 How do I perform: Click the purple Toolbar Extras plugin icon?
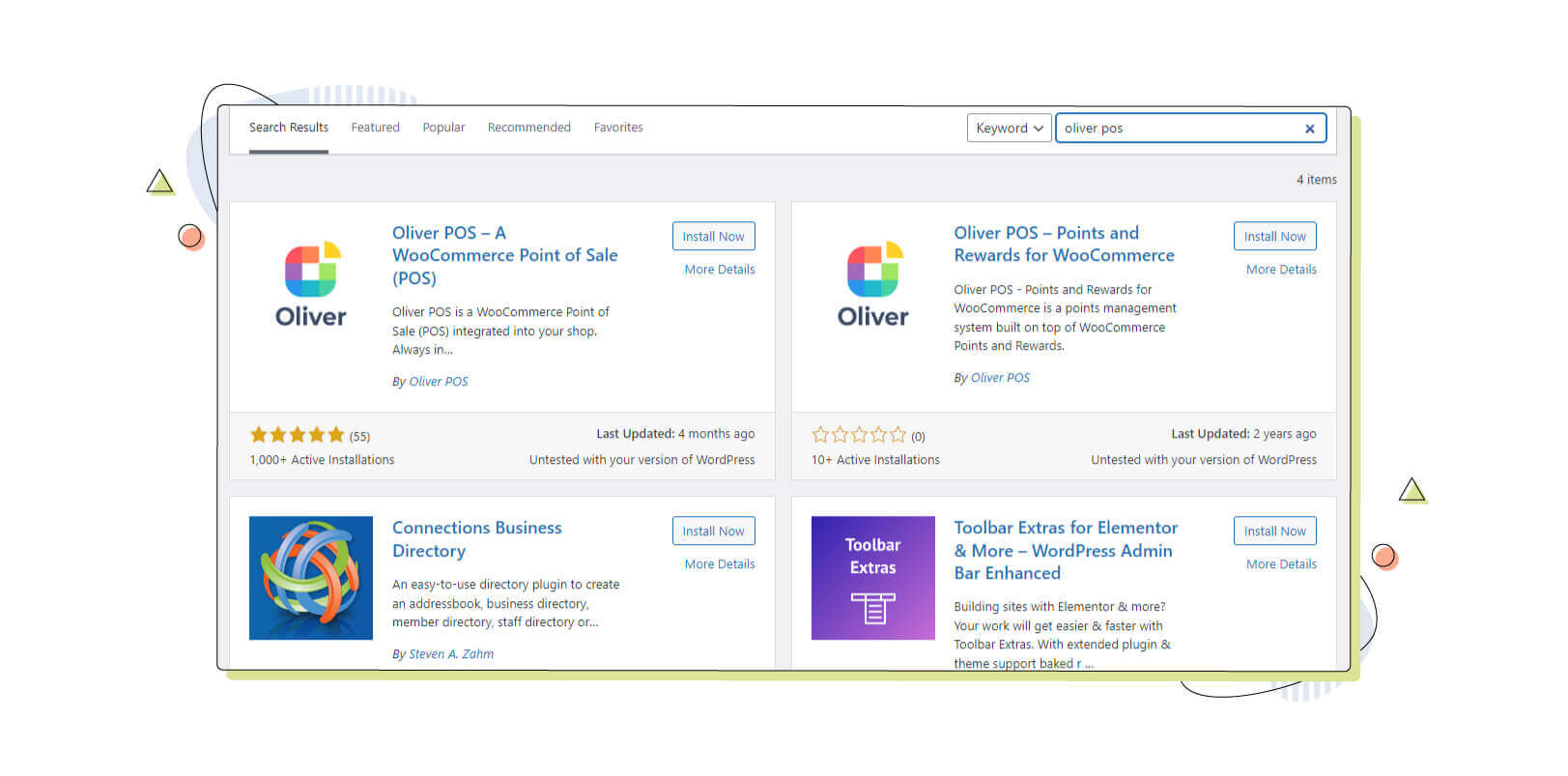873,578
